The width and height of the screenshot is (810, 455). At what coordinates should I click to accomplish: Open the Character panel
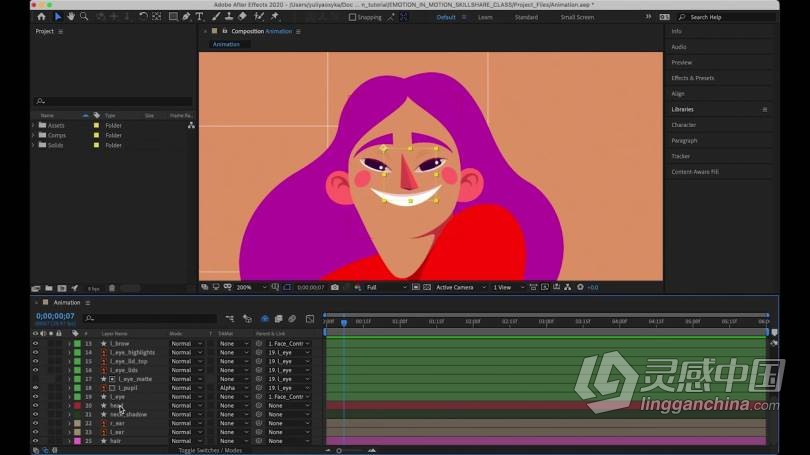tap(683, 125)
